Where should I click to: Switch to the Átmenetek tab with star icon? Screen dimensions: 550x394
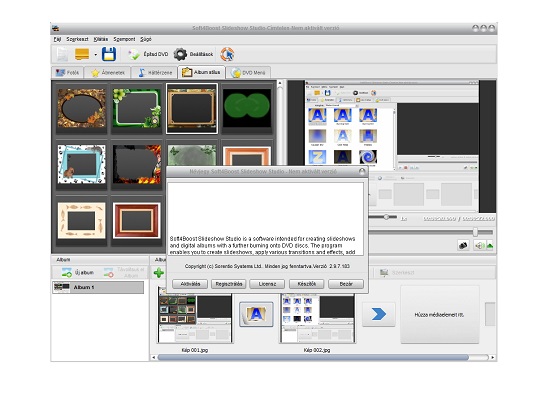click(108, 73)
